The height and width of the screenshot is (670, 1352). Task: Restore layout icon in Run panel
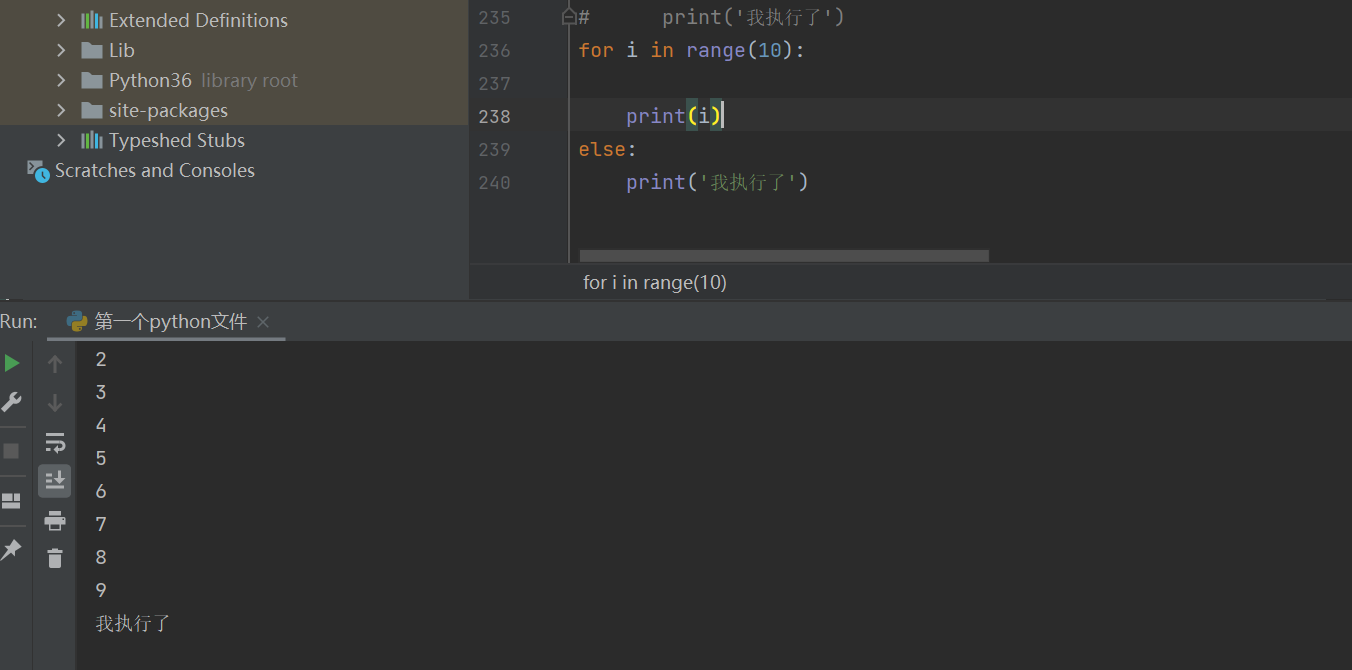[x=11, y=501]
